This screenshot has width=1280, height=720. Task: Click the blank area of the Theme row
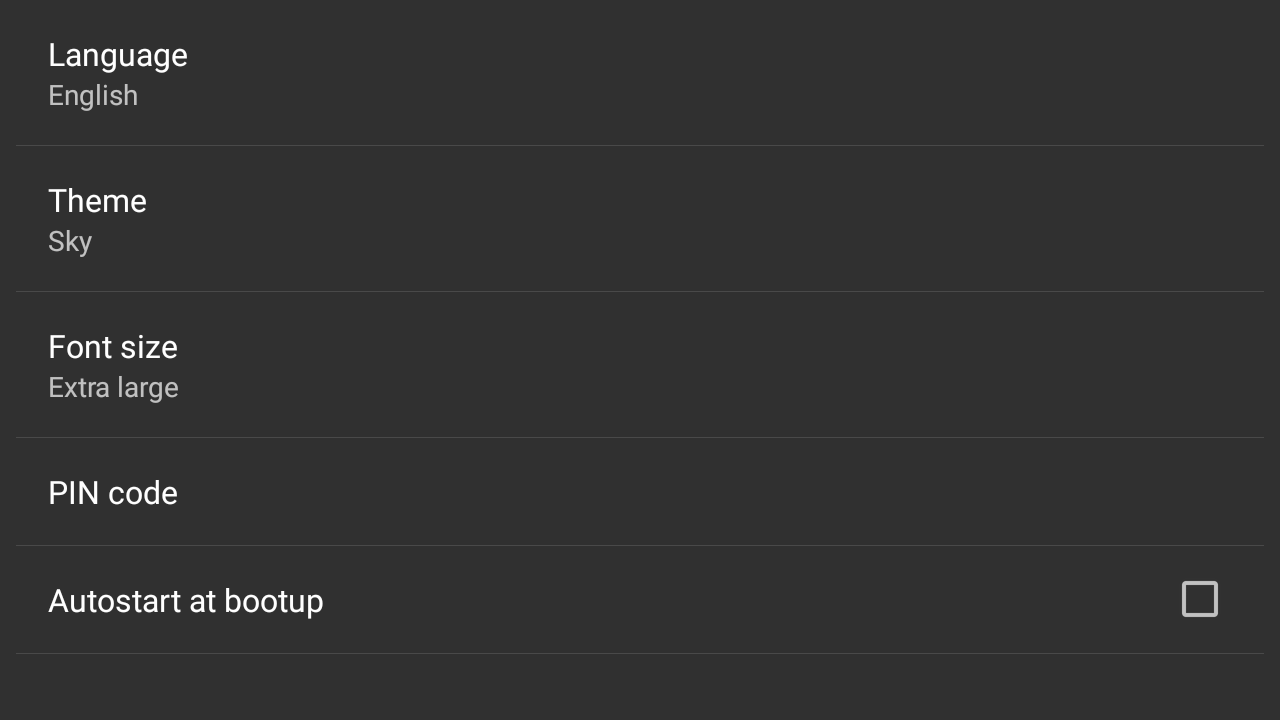tap(700, 219)
